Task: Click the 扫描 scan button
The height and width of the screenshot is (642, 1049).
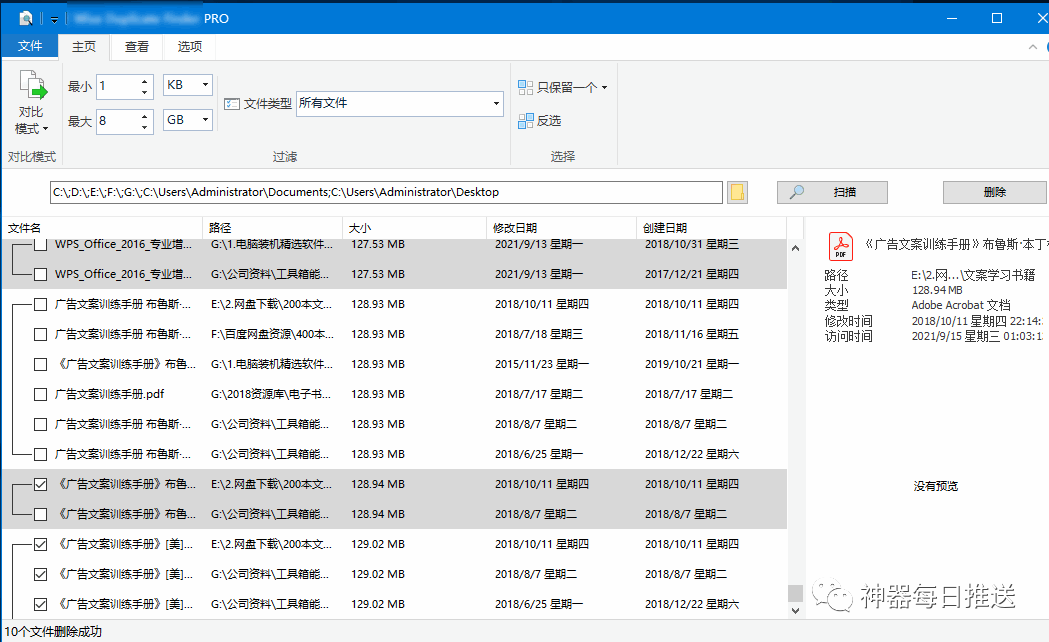Action: click(x=832, y=192)
